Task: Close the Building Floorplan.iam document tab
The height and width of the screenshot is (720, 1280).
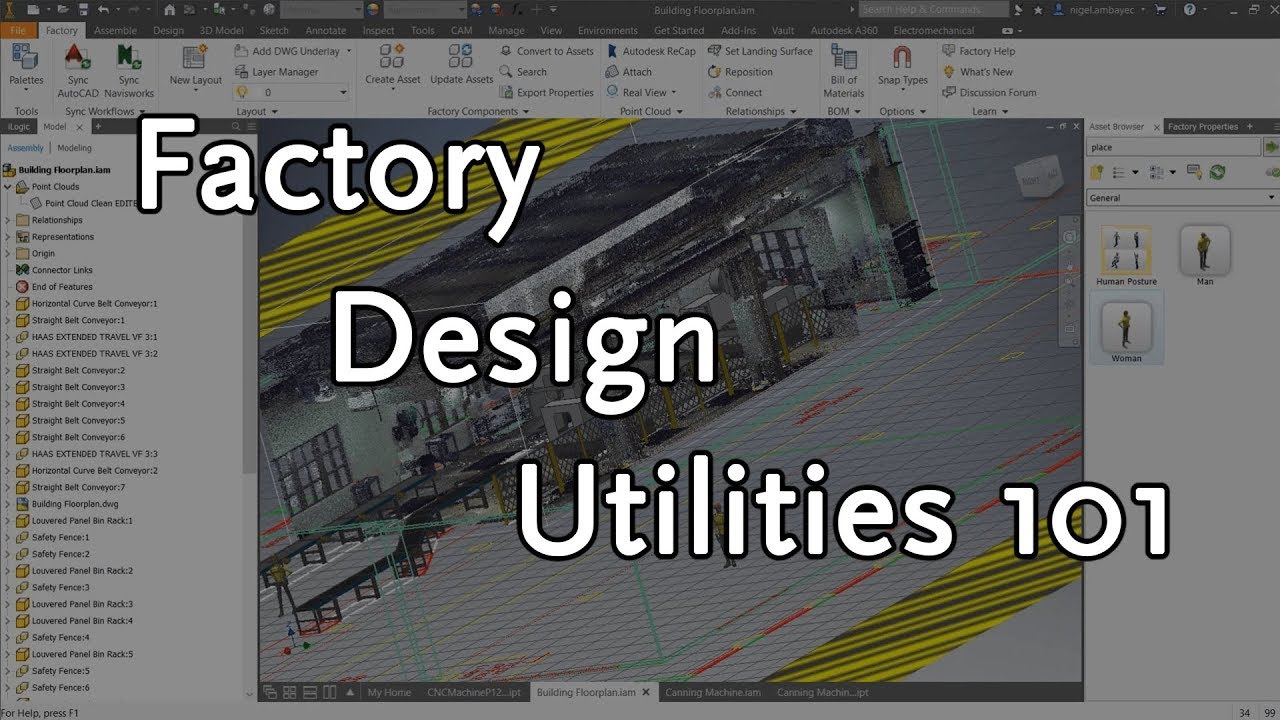Action: pos(646,692)
